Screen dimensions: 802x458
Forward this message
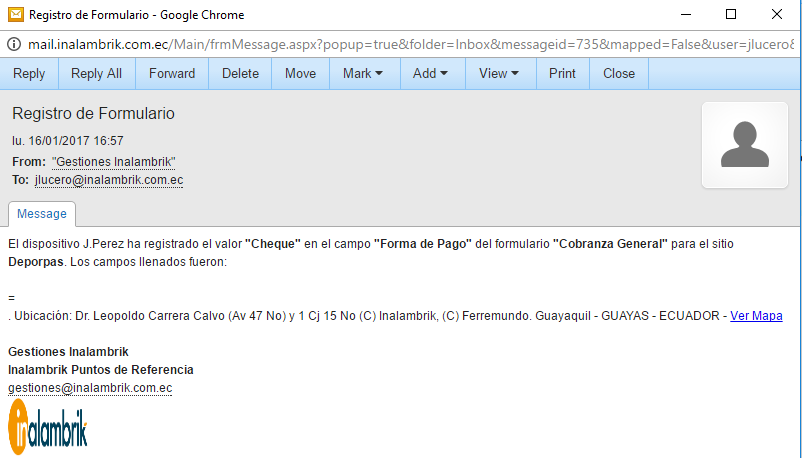point(172,74)
